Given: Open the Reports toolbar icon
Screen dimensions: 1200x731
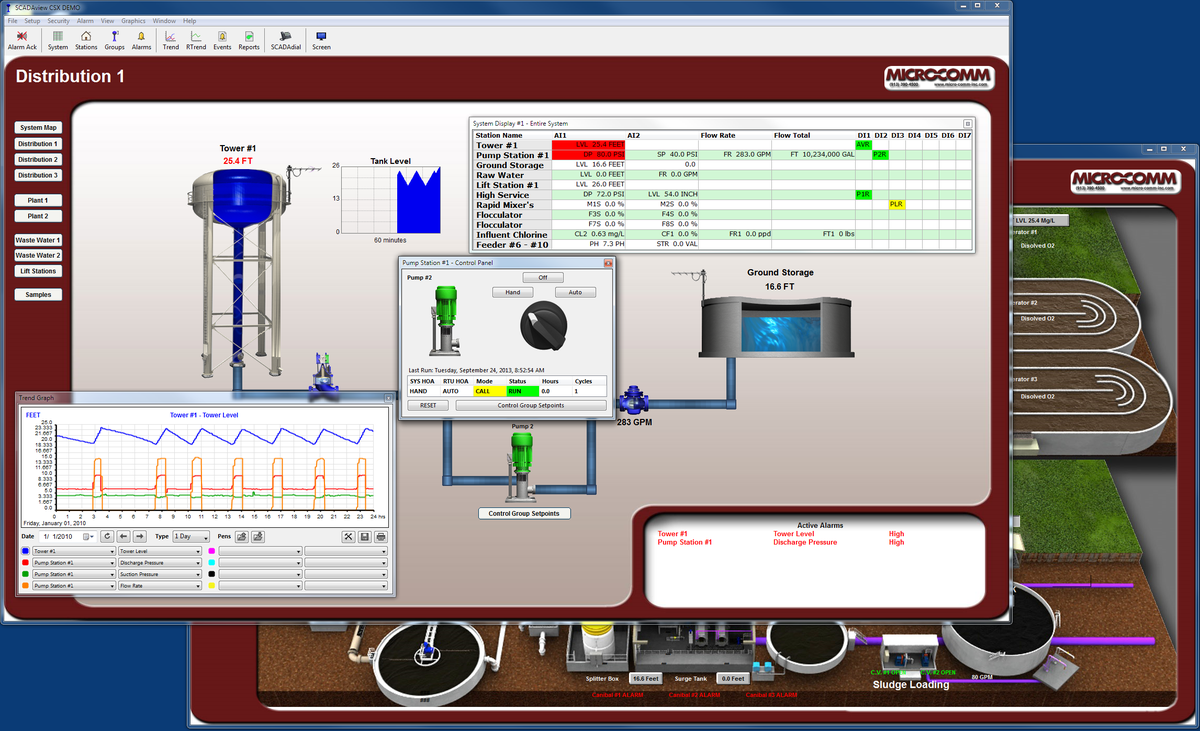Looking at the screenshot, I should pos(249,39).
